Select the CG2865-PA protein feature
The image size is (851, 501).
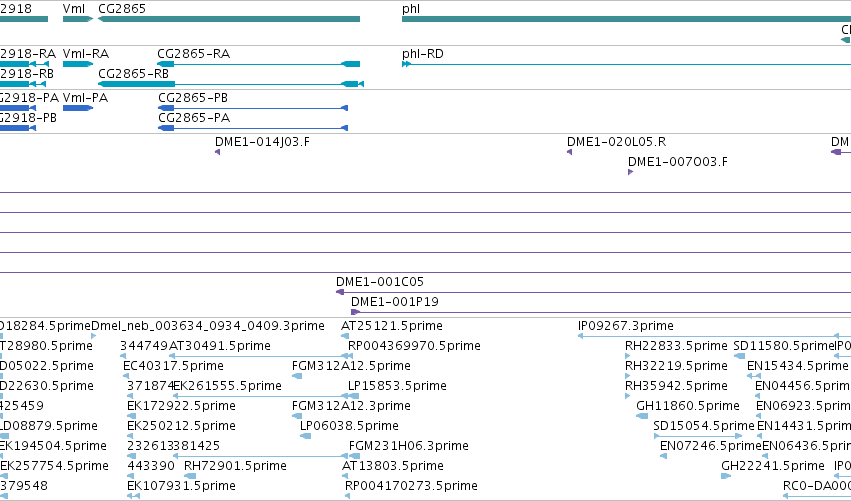(253, 128)
